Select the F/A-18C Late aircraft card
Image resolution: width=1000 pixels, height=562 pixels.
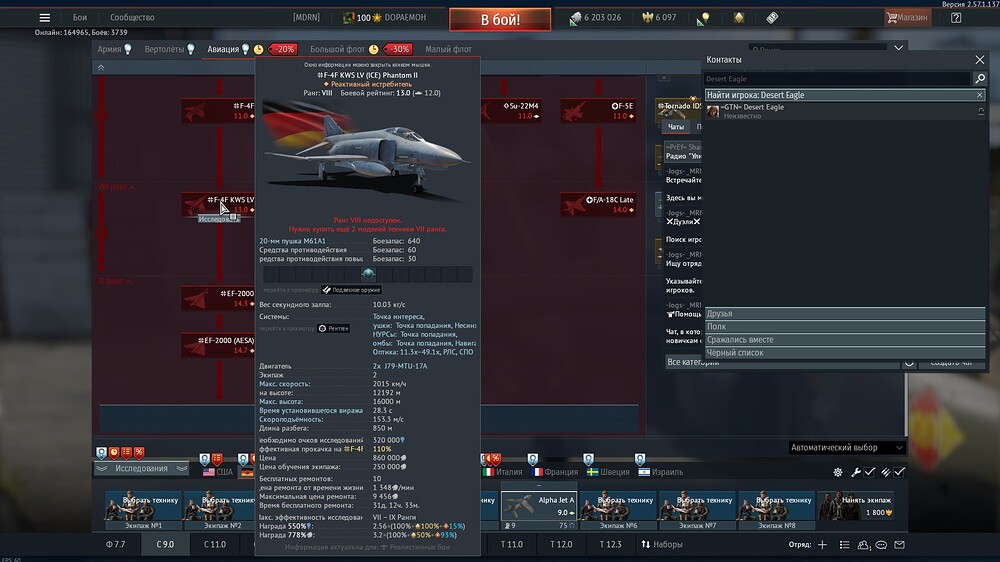tap(598, 204)
